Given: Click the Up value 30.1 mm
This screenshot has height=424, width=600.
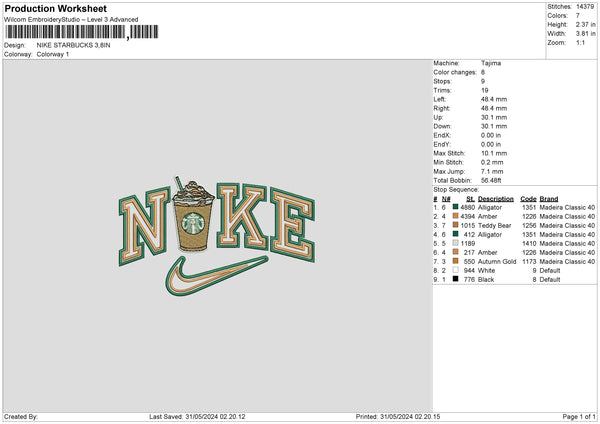Looking at the screenshot, I should click(494, 117).
